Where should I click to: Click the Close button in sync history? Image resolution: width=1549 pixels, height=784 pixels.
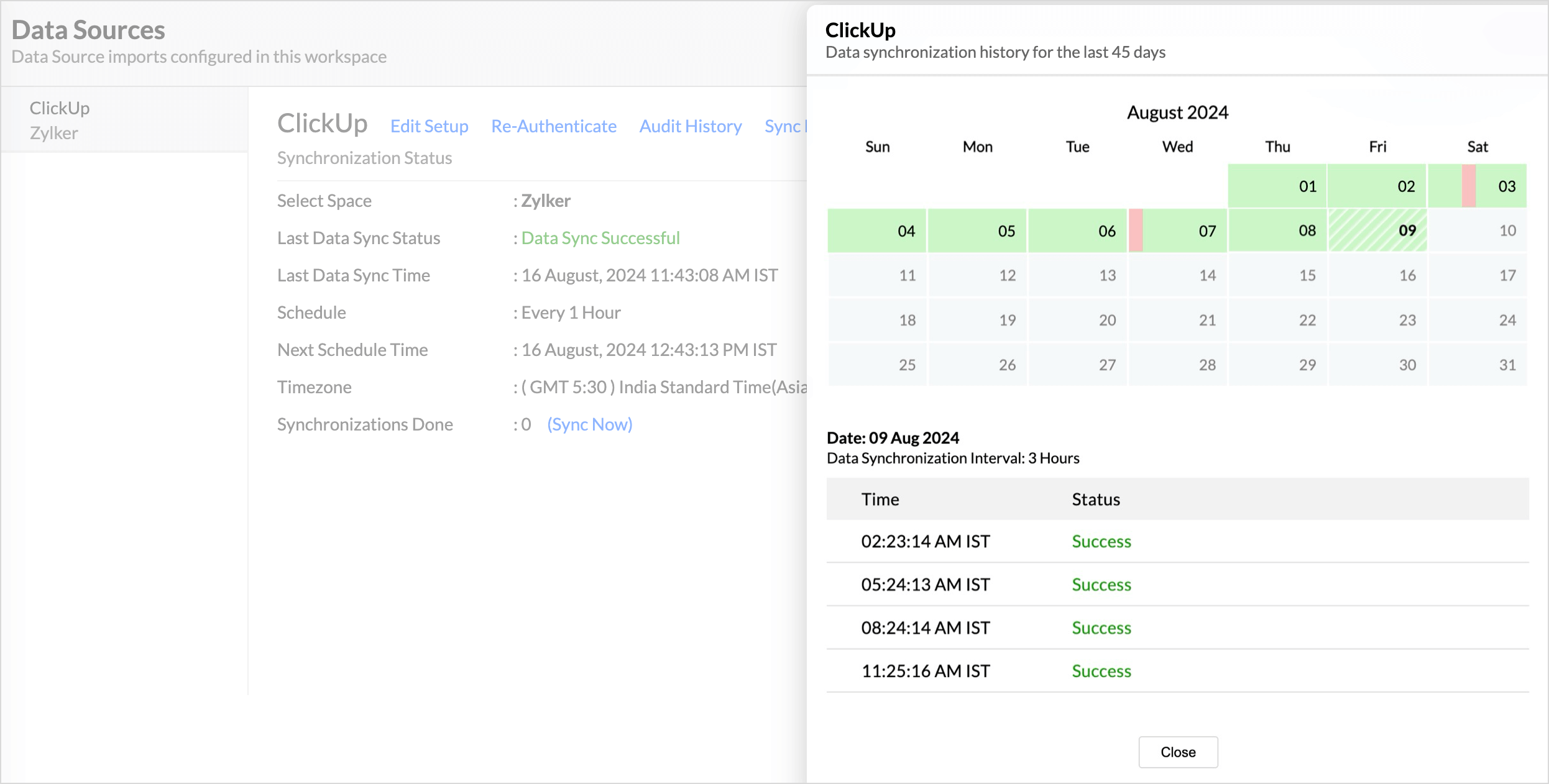[1178, 752]
